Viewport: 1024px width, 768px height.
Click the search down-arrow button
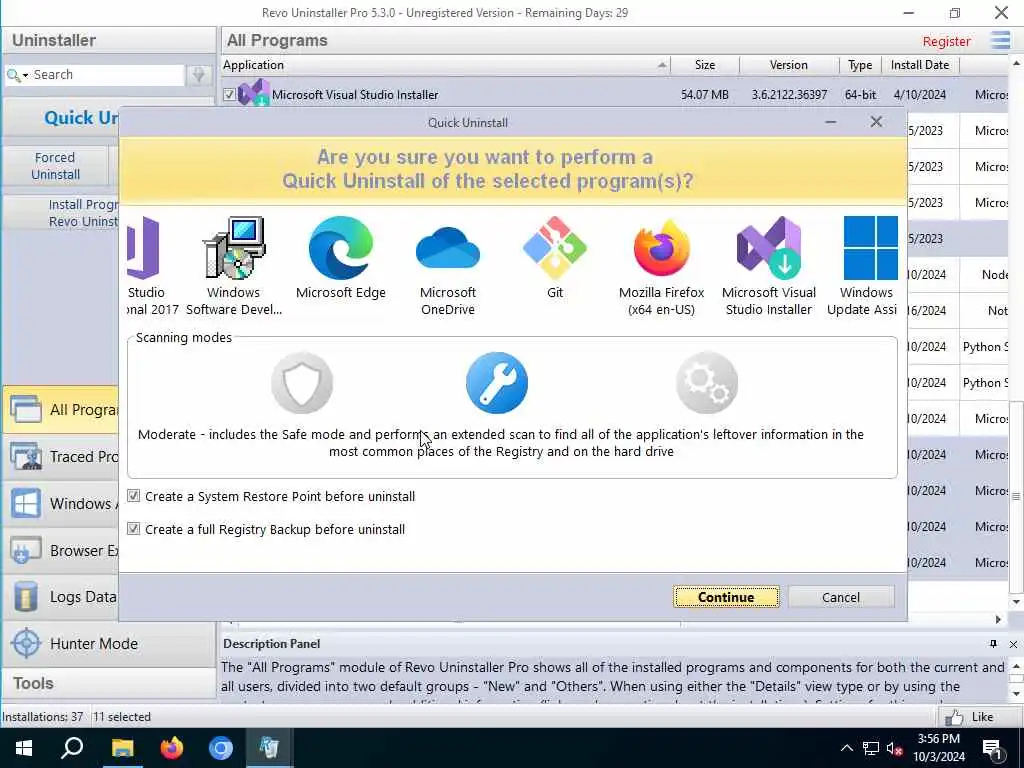[199, 75]
